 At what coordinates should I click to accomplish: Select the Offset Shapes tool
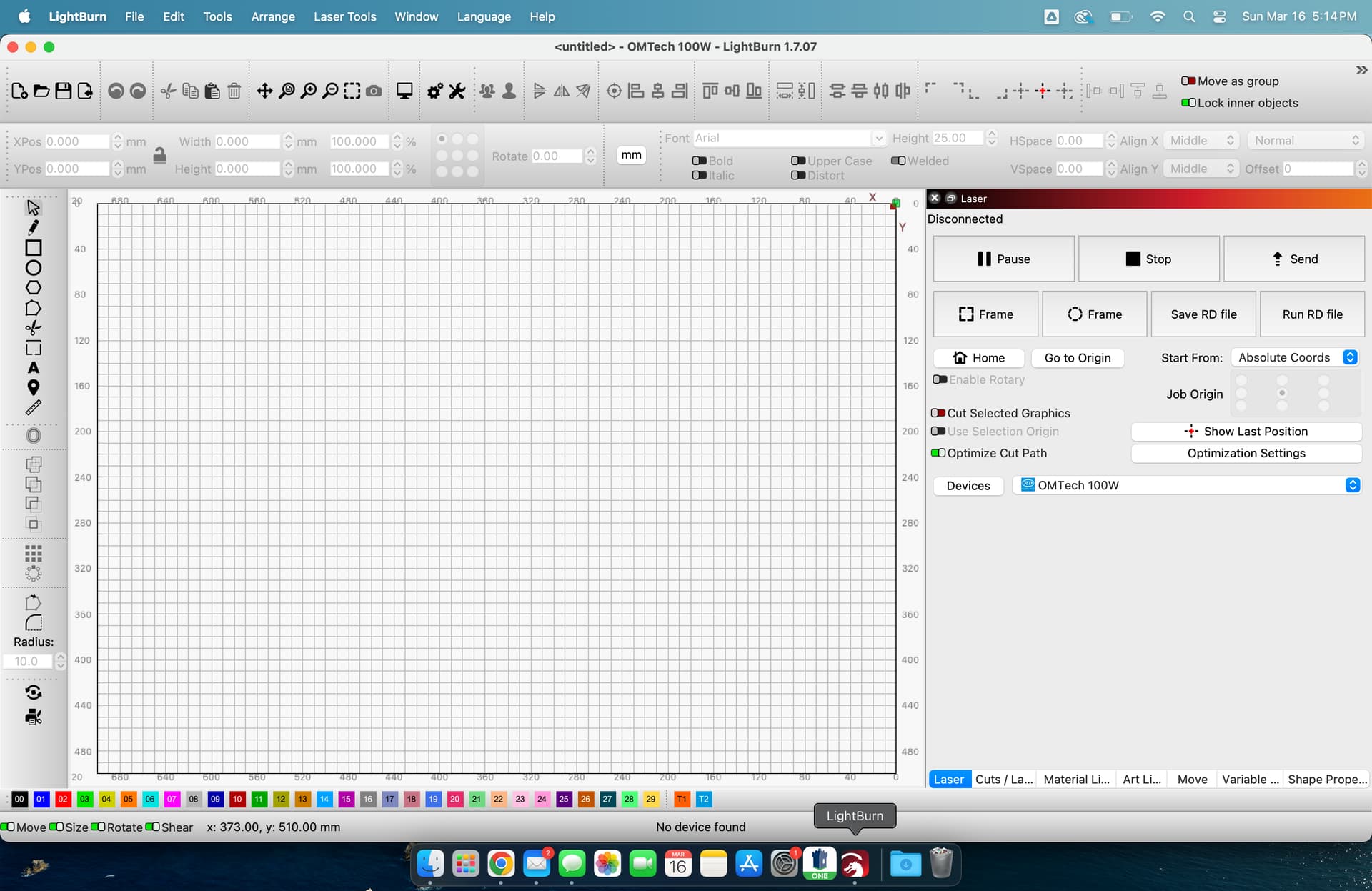pyautogui.click(x=33, y=435)
